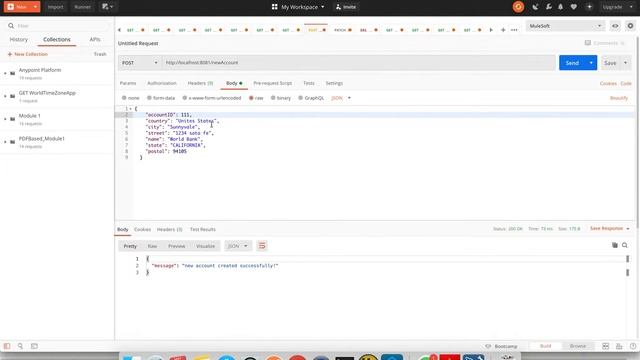Select the x-www-form-urlencoded body type
The width and height of the screenshot is (640, 360).
click(x=212, y=98)
